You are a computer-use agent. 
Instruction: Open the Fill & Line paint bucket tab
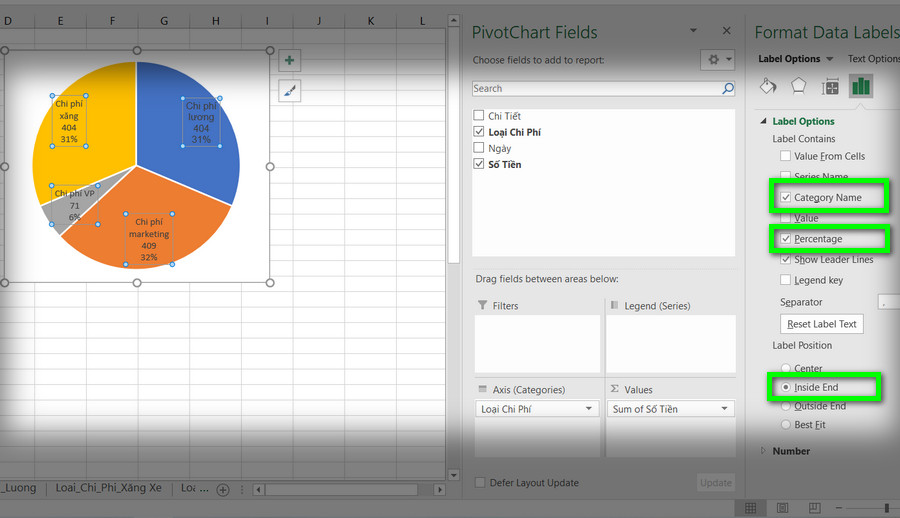click(x=768, y=87)
